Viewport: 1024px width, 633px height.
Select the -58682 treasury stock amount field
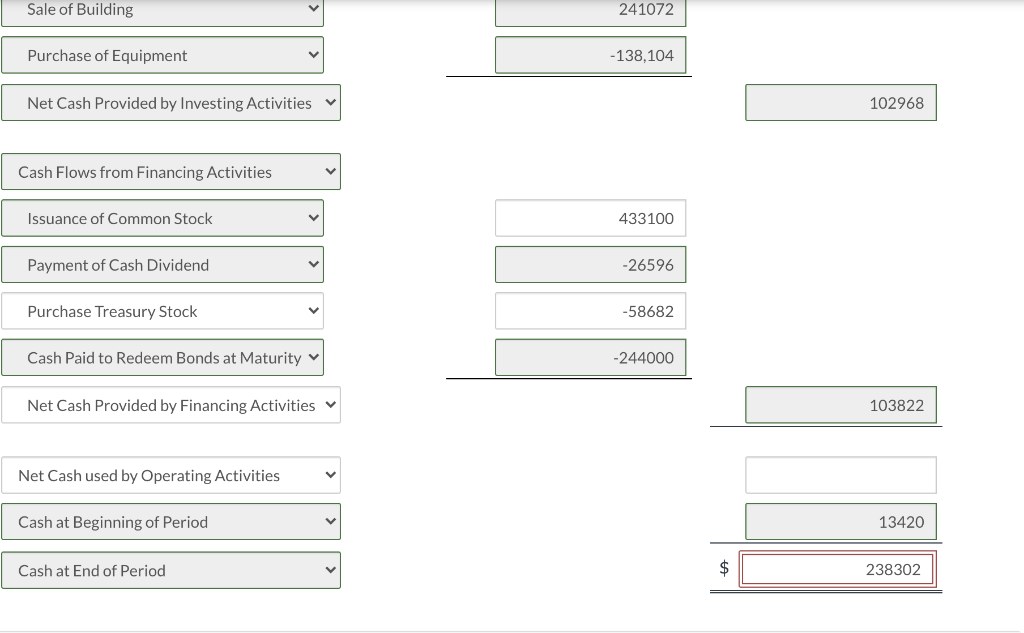[590, 311]
